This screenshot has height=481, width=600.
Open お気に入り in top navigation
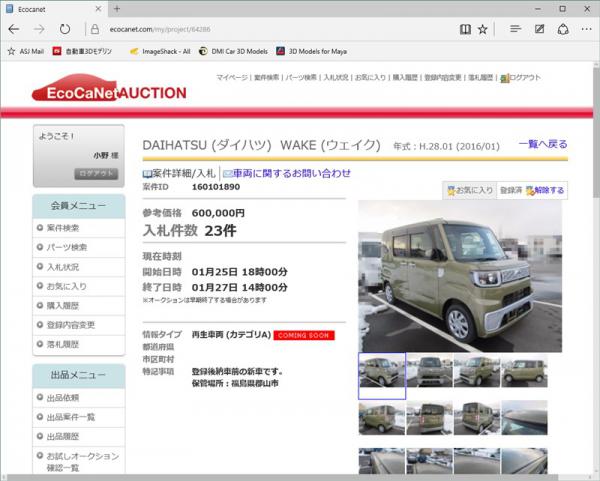370,78
